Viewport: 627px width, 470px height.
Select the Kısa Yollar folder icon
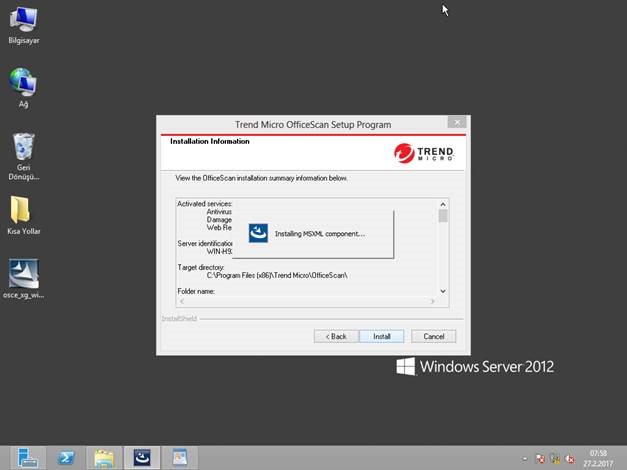(x=24, y=215)
